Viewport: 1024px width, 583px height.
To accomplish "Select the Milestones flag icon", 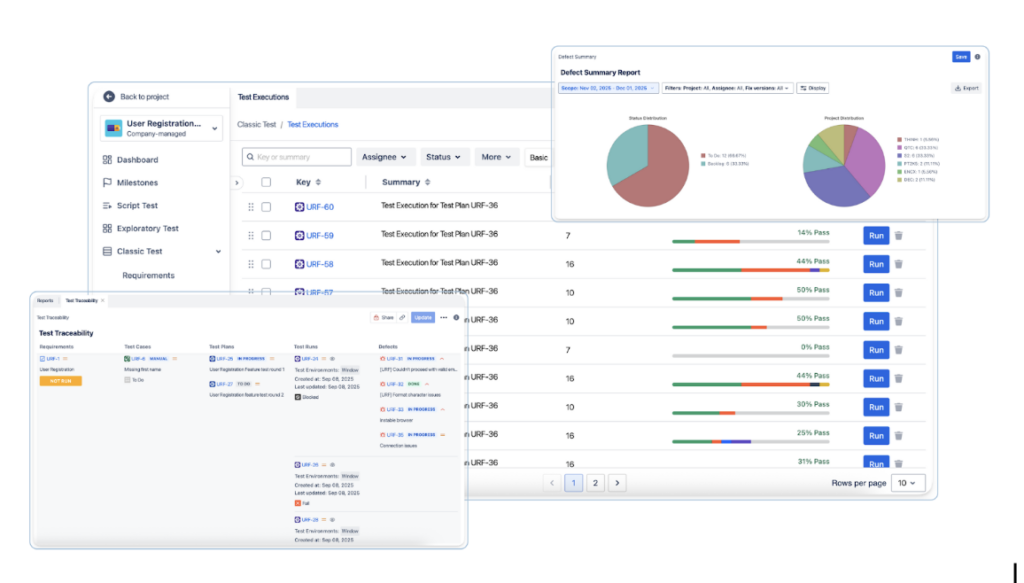I will pos(107,183).
